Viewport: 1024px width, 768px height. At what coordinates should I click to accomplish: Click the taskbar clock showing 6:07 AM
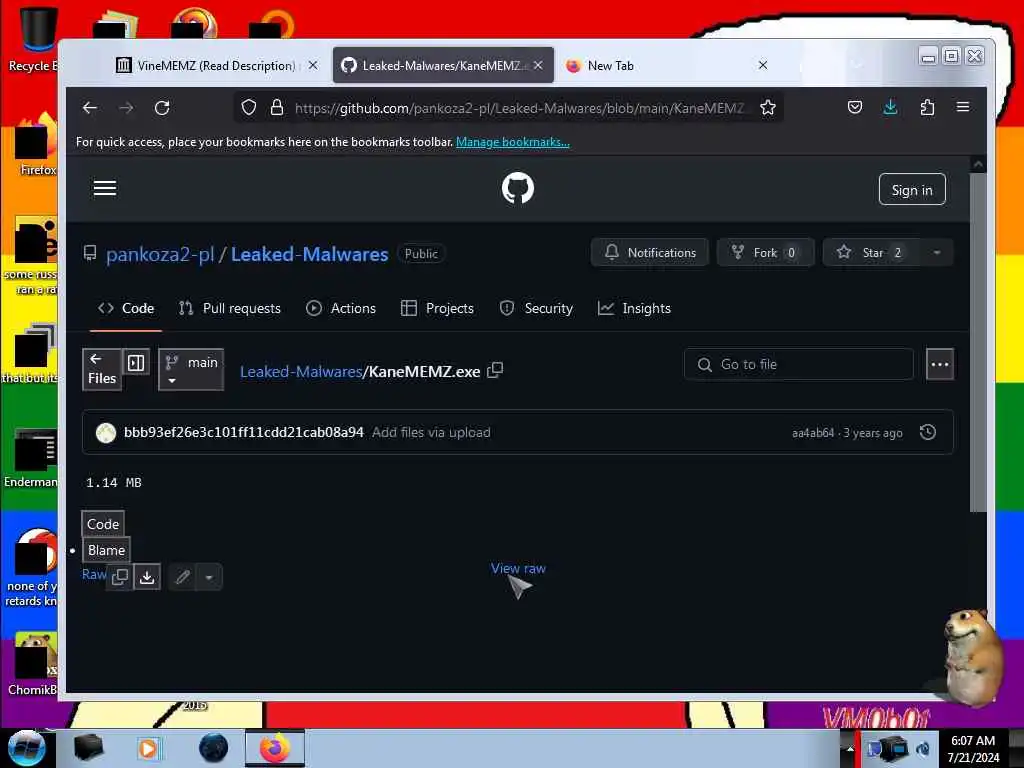click(973, 749)
